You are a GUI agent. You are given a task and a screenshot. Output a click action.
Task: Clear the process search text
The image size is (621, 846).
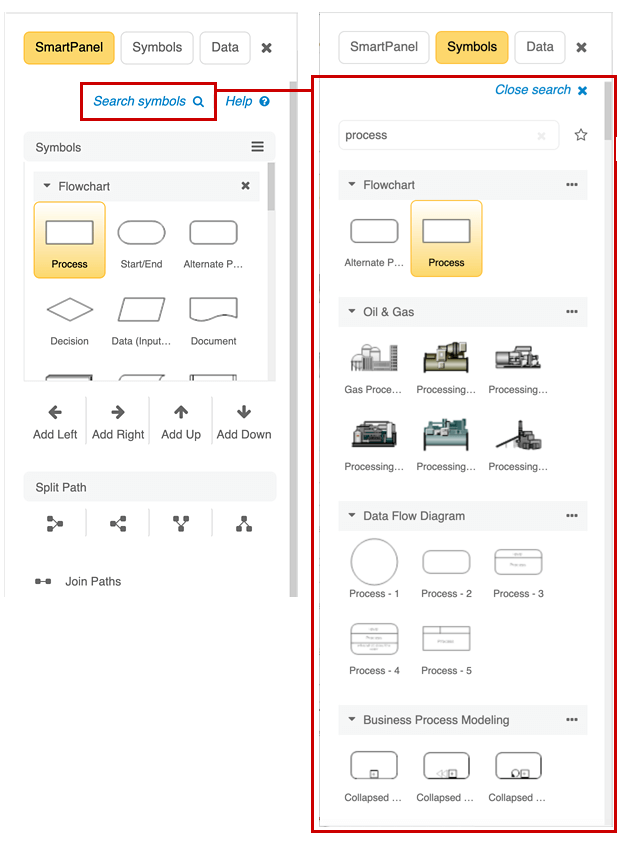point(541,136)
